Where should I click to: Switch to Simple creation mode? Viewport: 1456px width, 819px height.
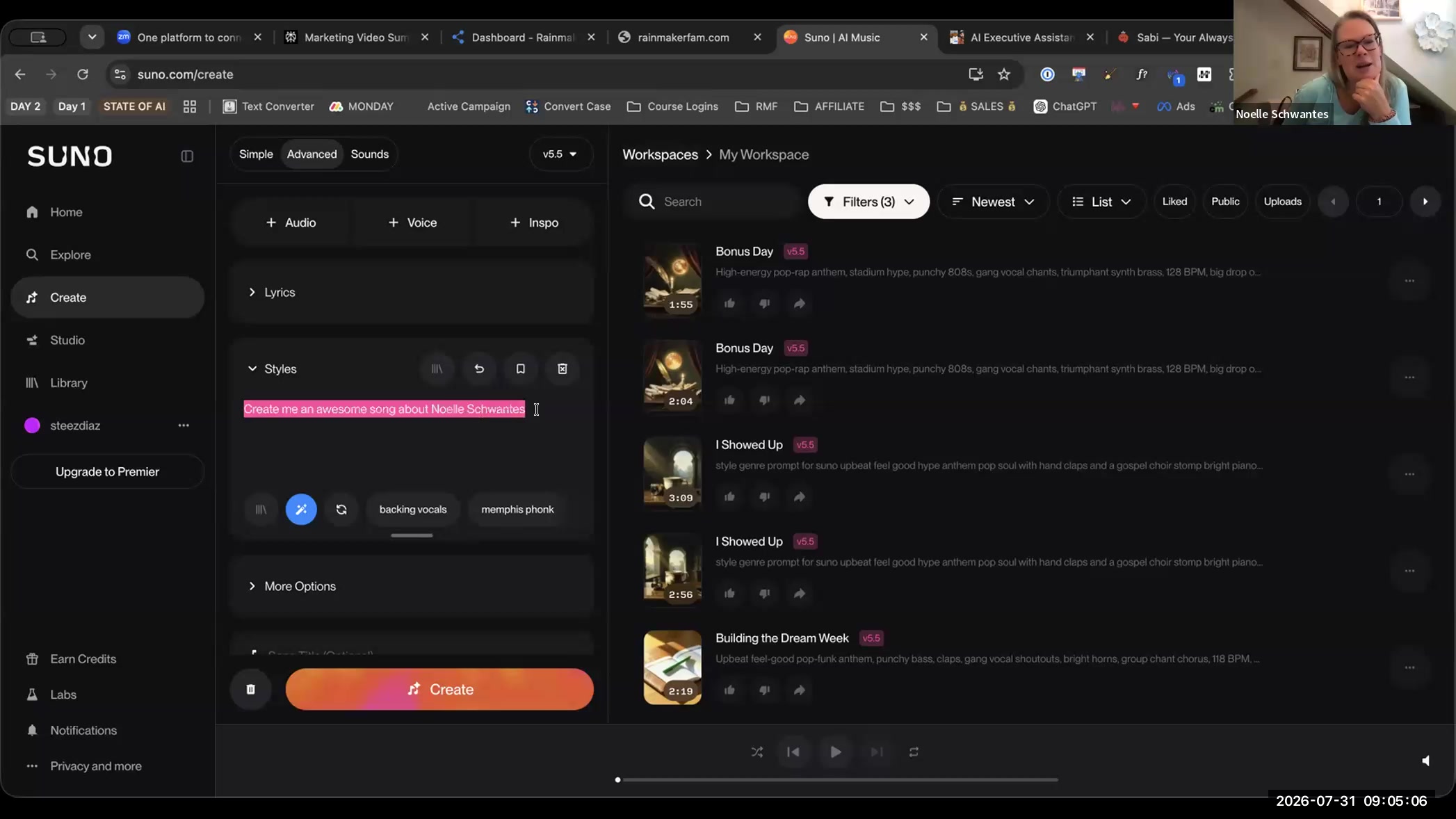pos(256,154)
